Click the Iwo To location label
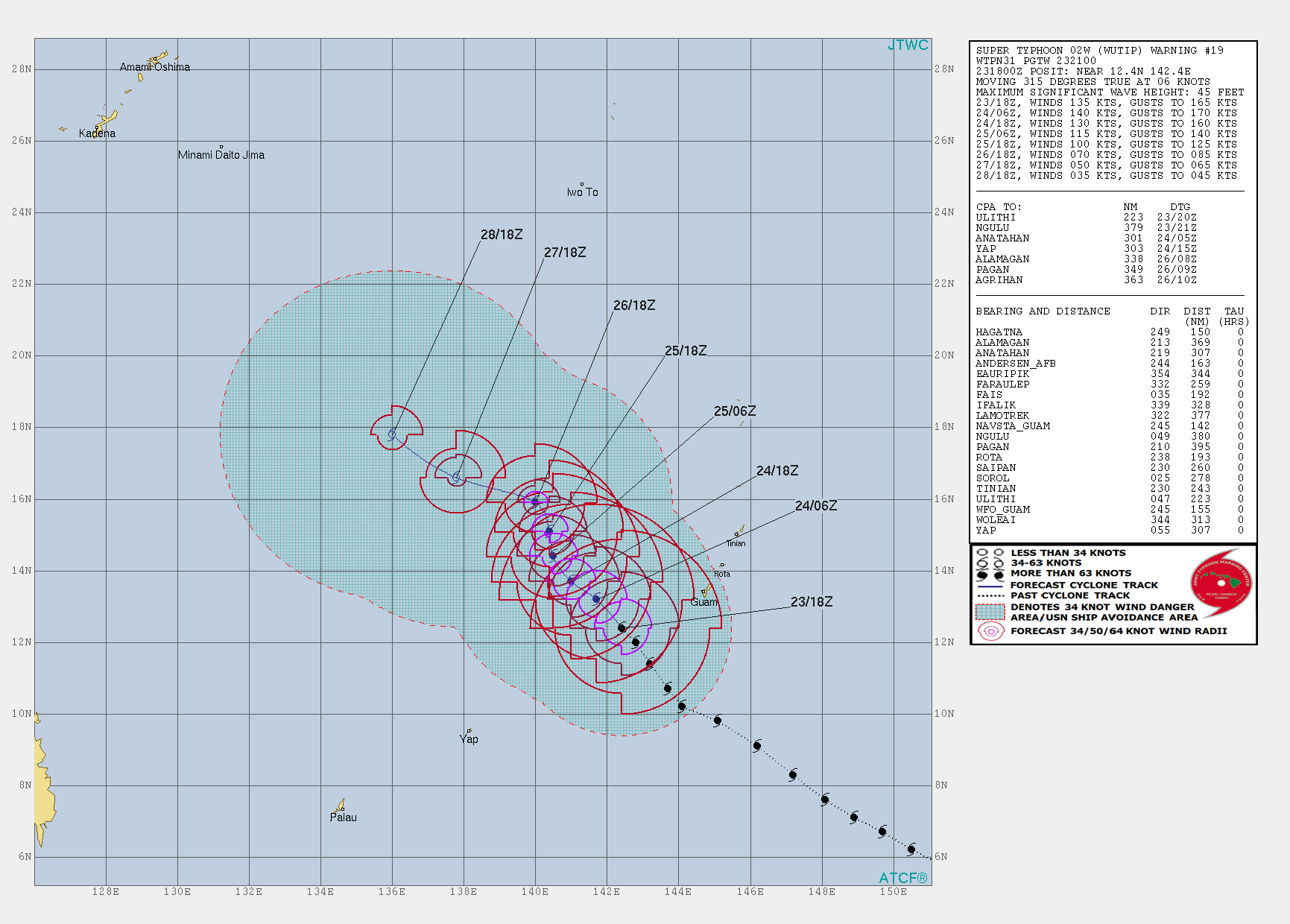 pos(582,192)
